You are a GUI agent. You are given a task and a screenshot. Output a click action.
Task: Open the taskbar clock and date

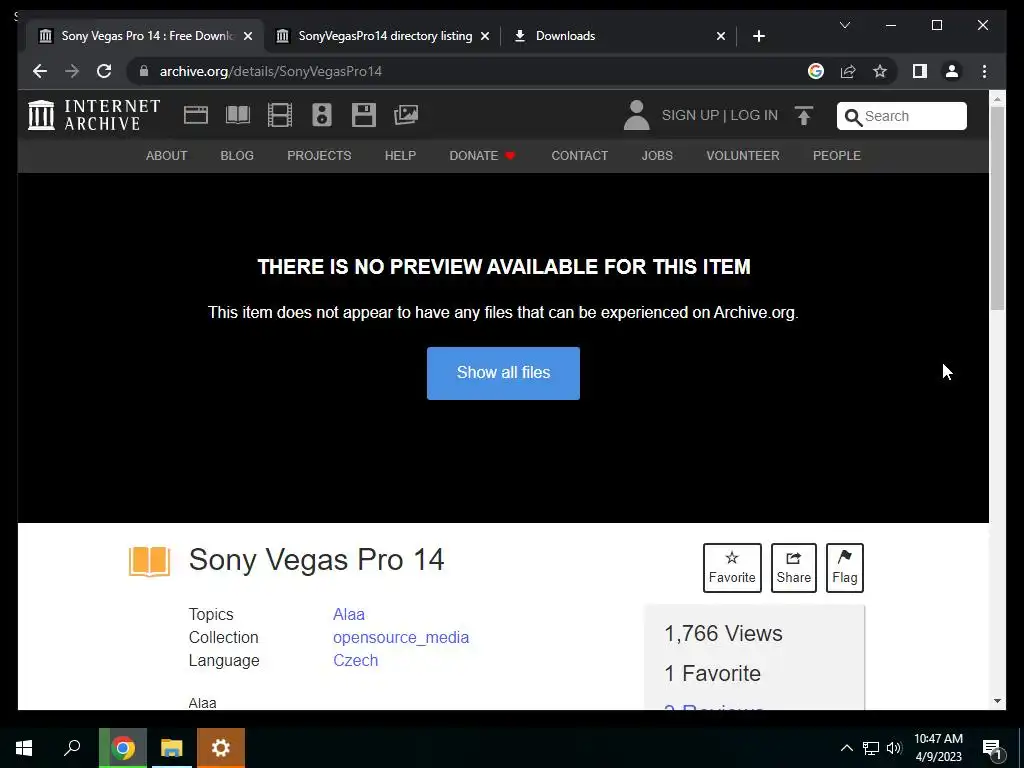click(x=938, y=748)
